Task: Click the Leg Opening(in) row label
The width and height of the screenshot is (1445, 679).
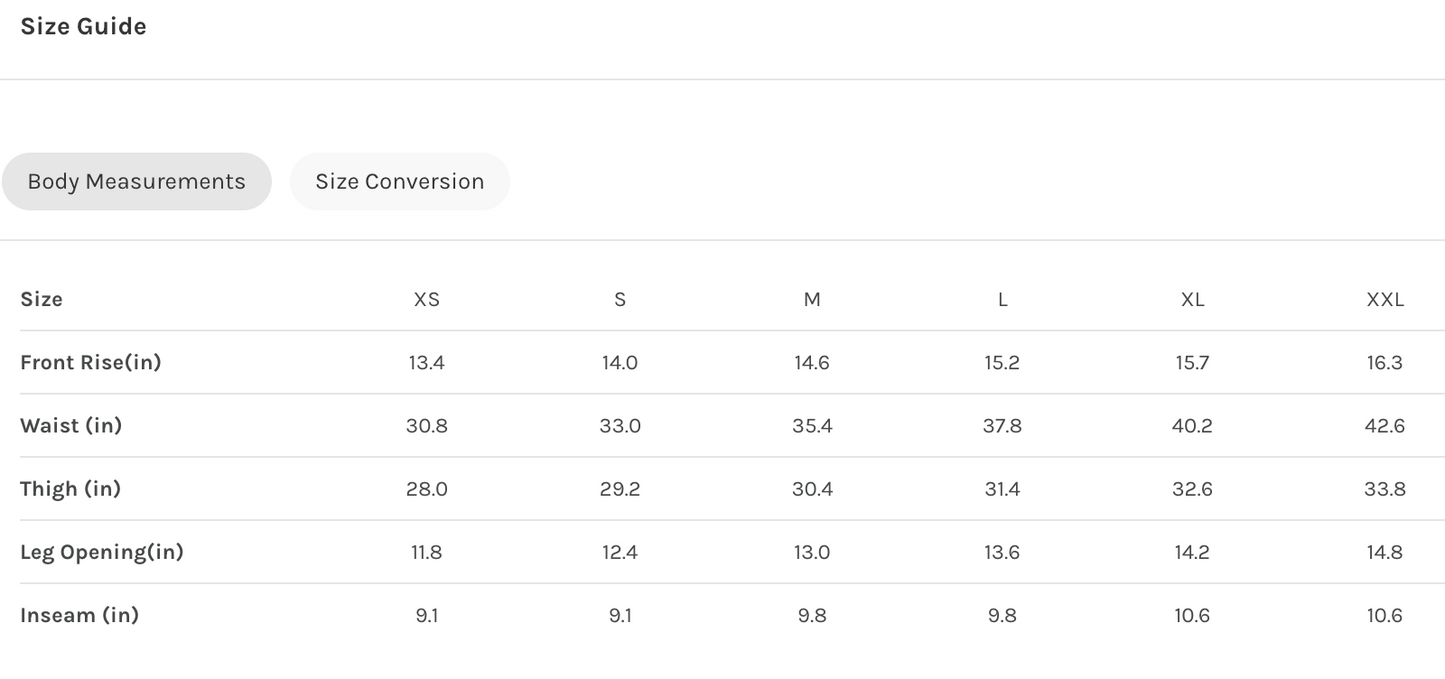Action: [102, 551]
